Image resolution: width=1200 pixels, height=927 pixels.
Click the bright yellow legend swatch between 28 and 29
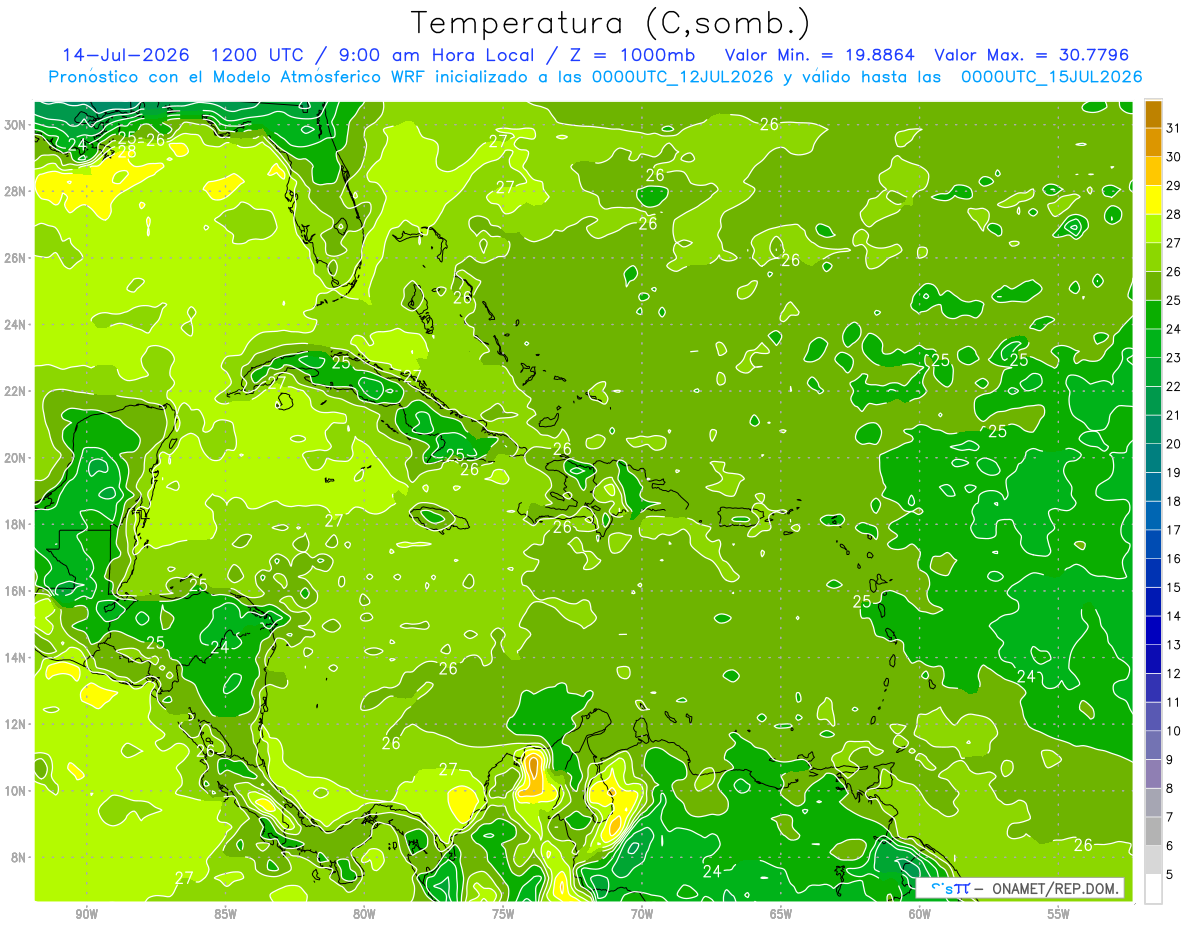tap(1153, 200)
